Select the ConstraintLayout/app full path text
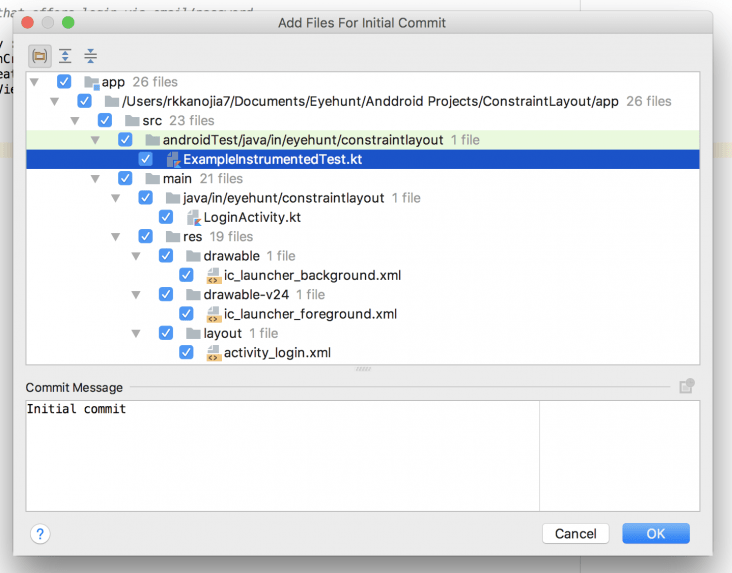The height and width of the screenshot is (573, 732). pos(370,101)
